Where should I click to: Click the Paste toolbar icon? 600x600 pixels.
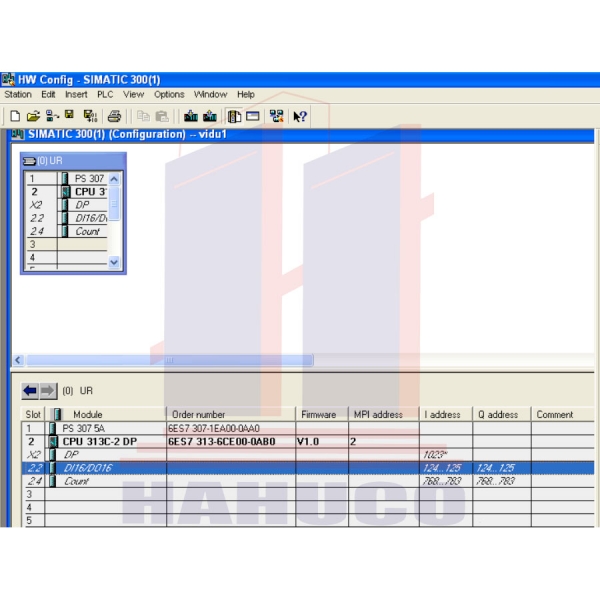tap(162, 116)
